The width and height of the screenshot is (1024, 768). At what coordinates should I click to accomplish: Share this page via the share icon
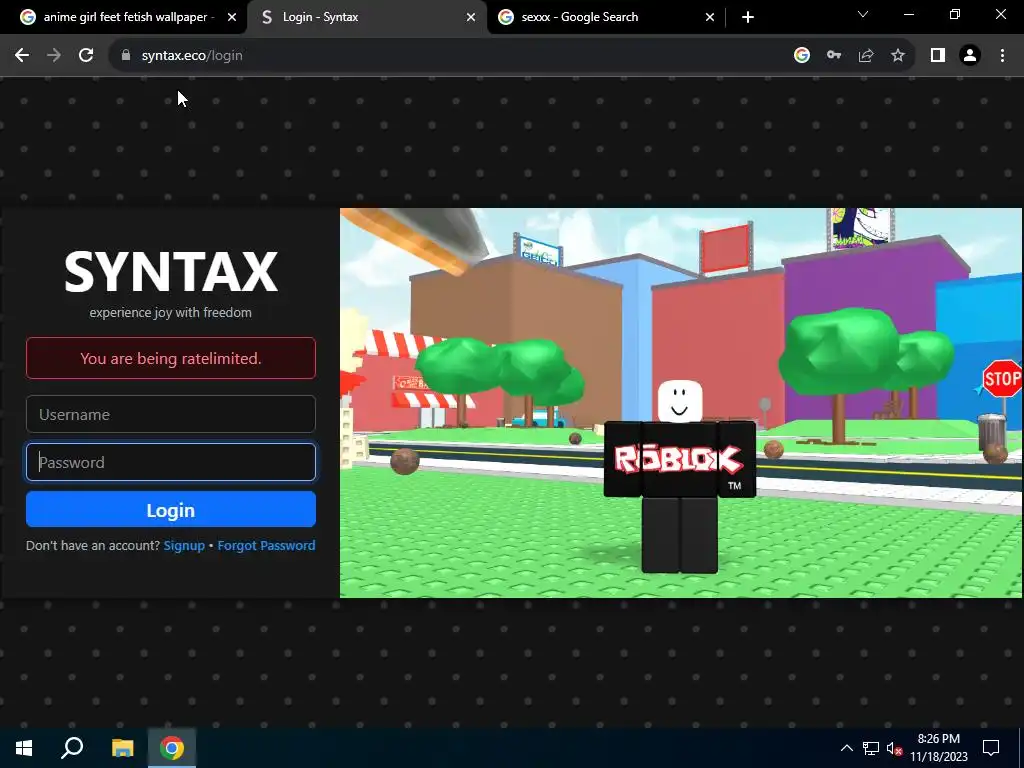click(x=866, y=56)
